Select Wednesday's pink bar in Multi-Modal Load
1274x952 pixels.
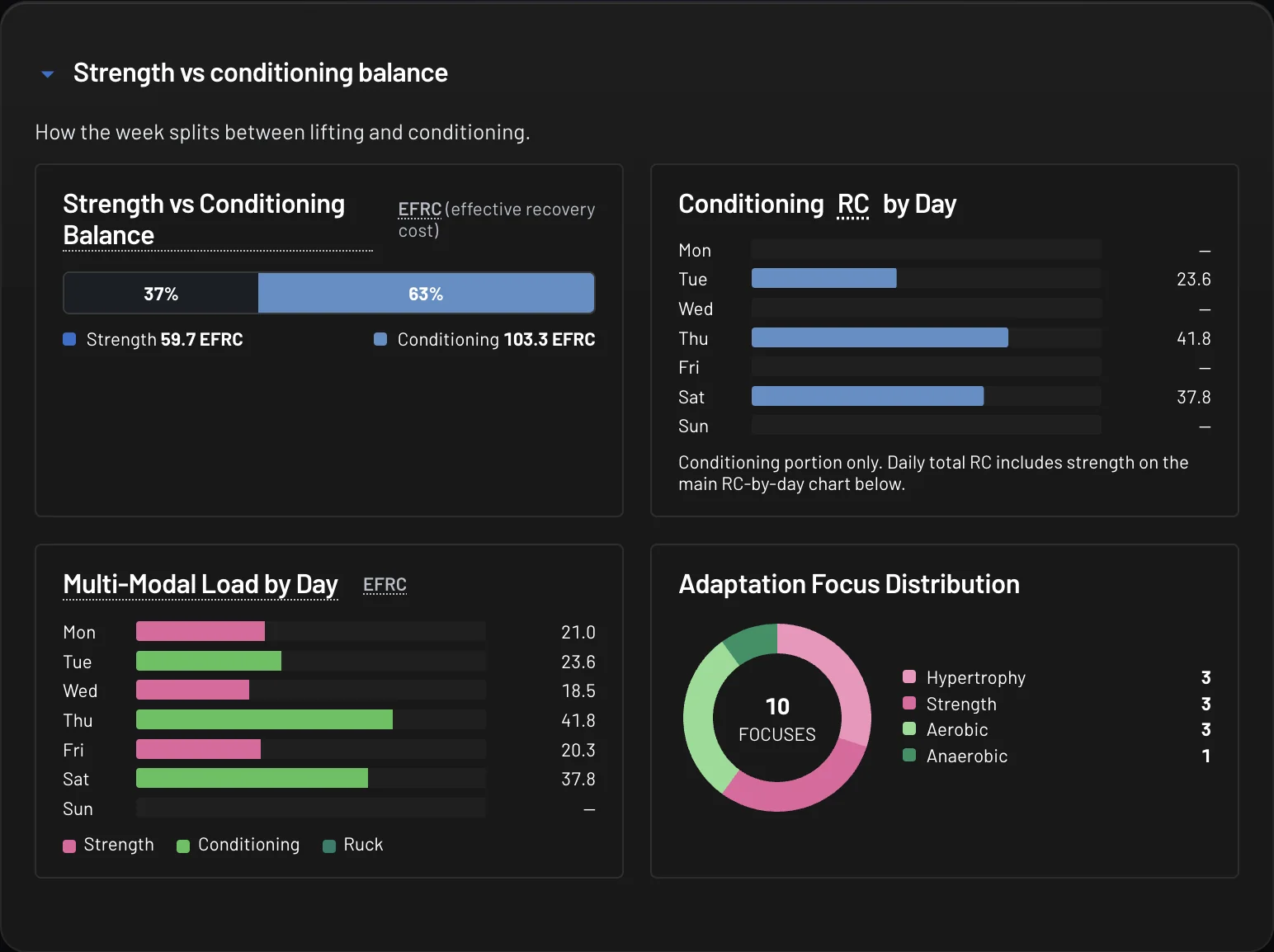(192, 690)
